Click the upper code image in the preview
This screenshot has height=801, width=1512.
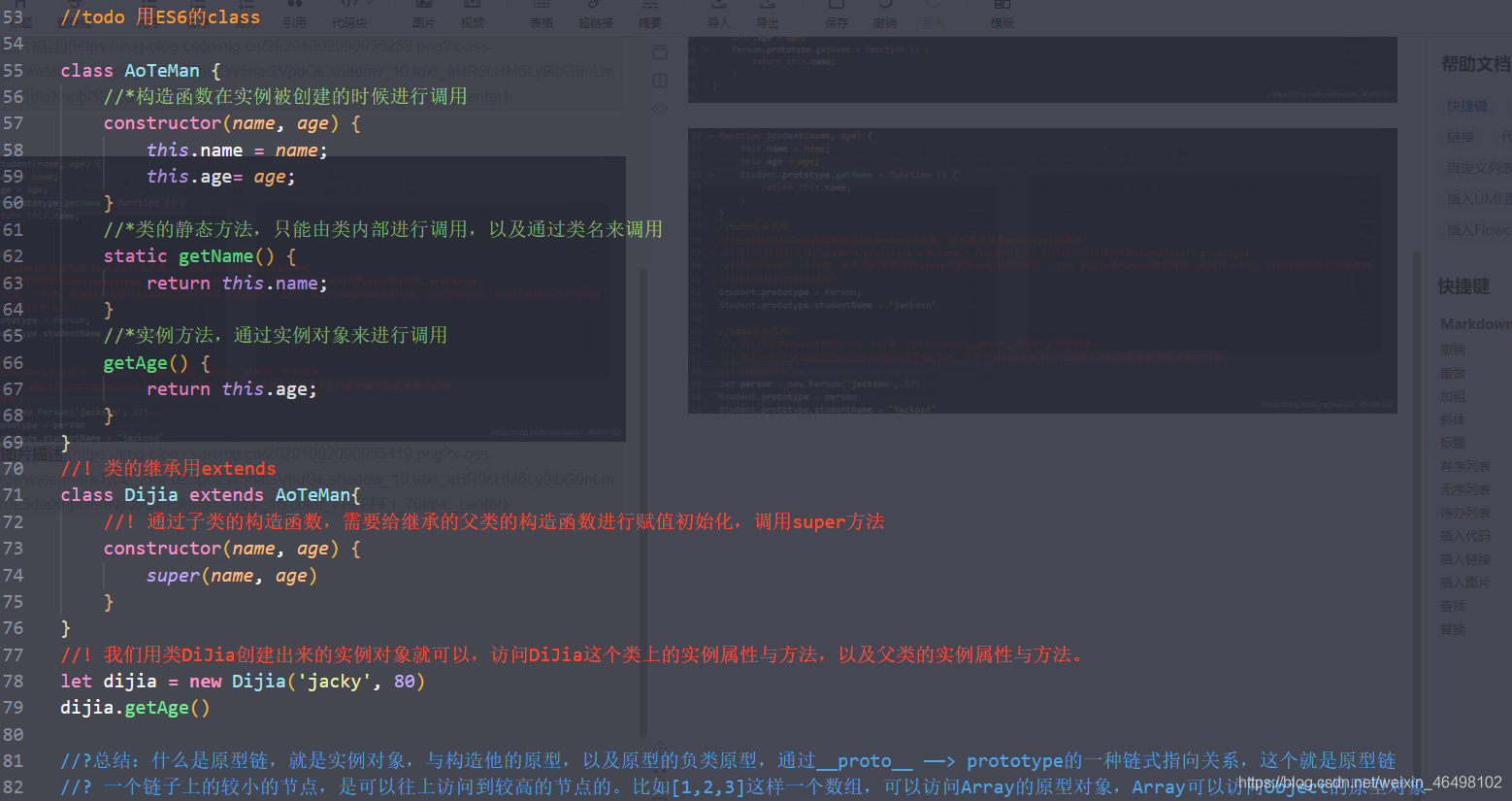1042,70
